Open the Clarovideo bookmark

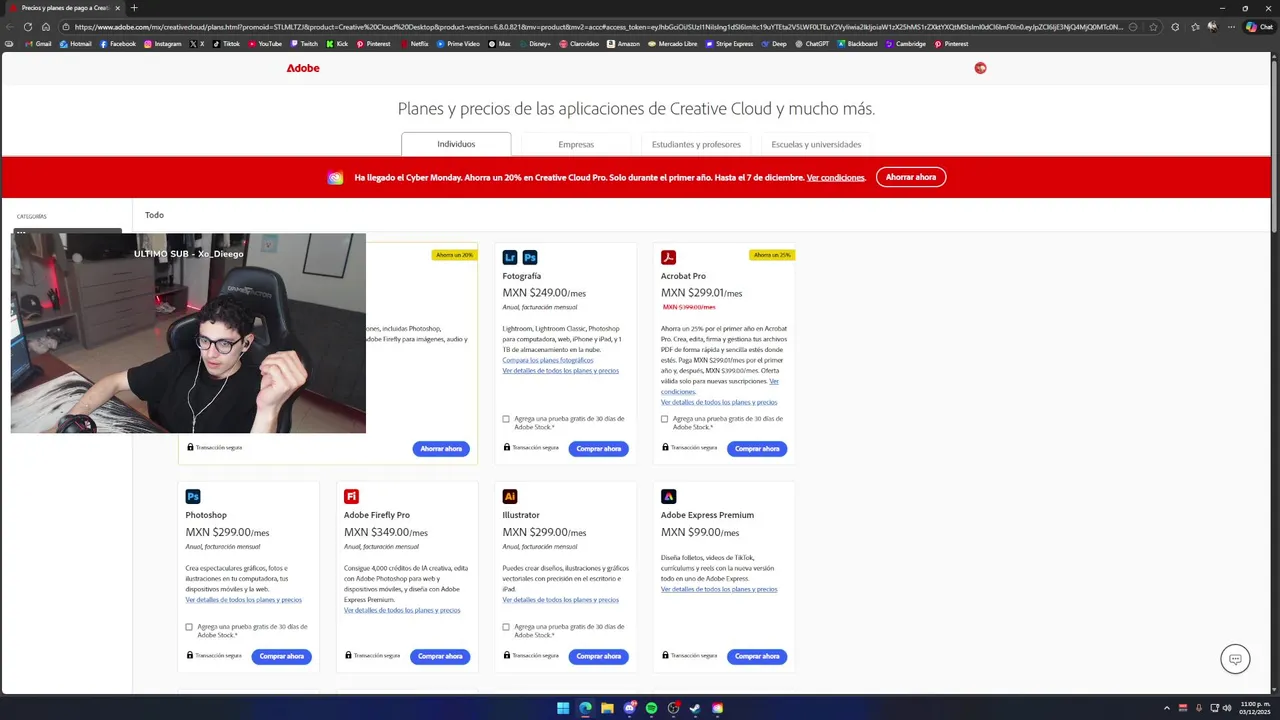click(580, 44)
